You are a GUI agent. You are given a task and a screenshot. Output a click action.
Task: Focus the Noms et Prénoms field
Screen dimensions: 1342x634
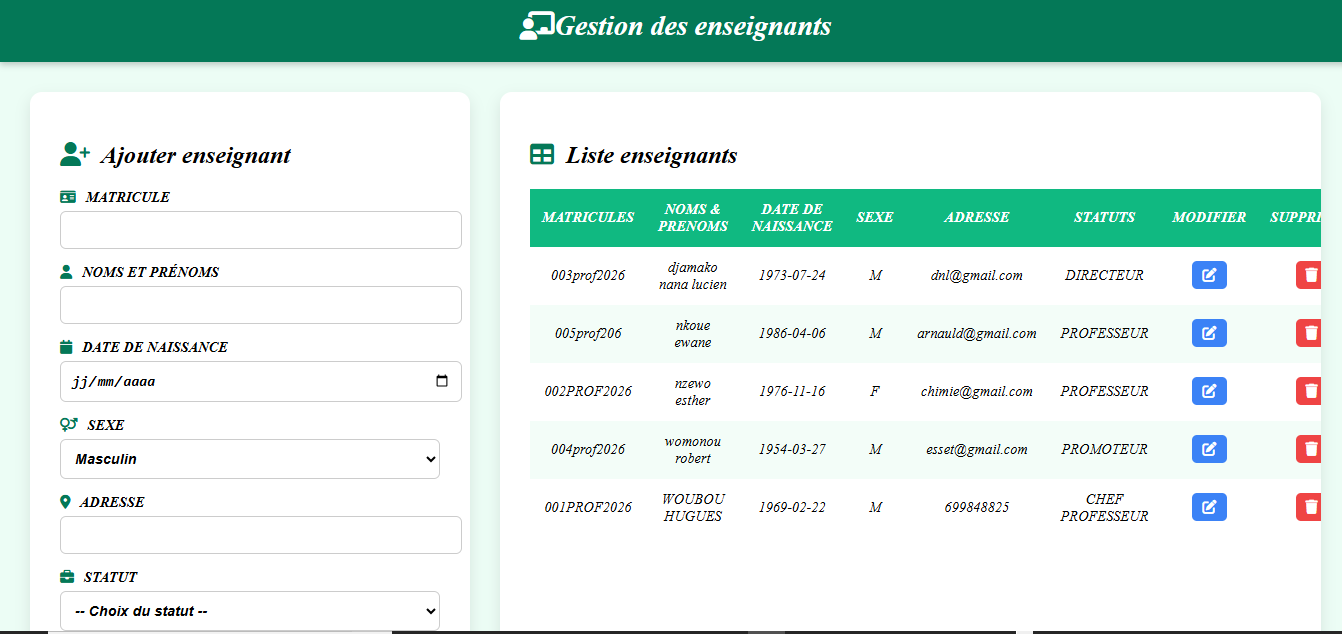click(261, 305)
